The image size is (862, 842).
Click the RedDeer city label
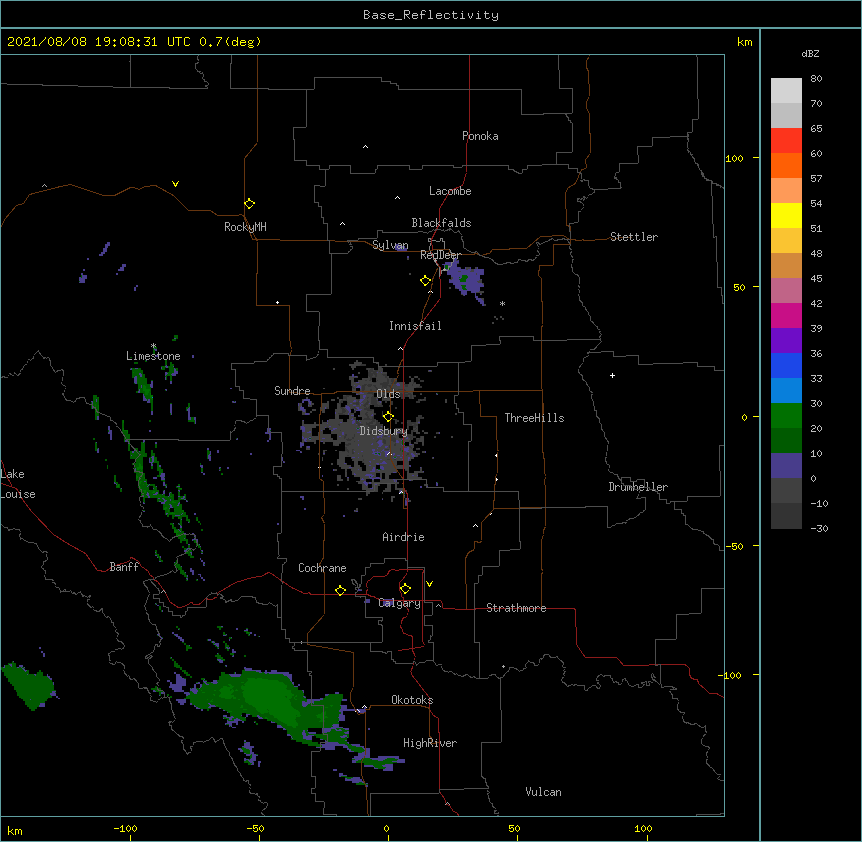tap(440, 255)
